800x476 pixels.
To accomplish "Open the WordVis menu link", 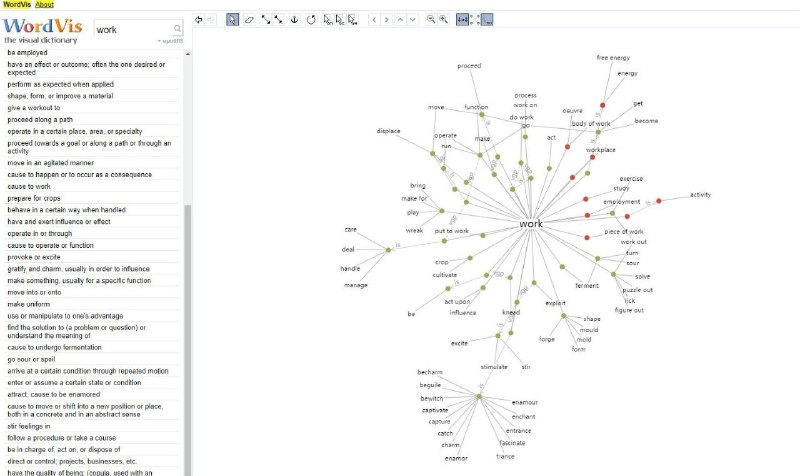I will click(15, 4).
